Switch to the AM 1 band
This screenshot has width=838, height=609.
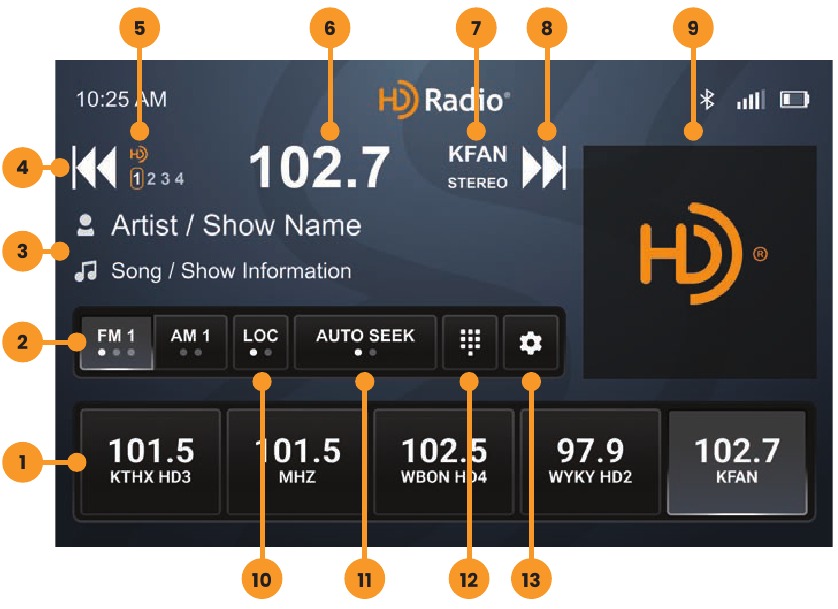[x=190, y=342]
